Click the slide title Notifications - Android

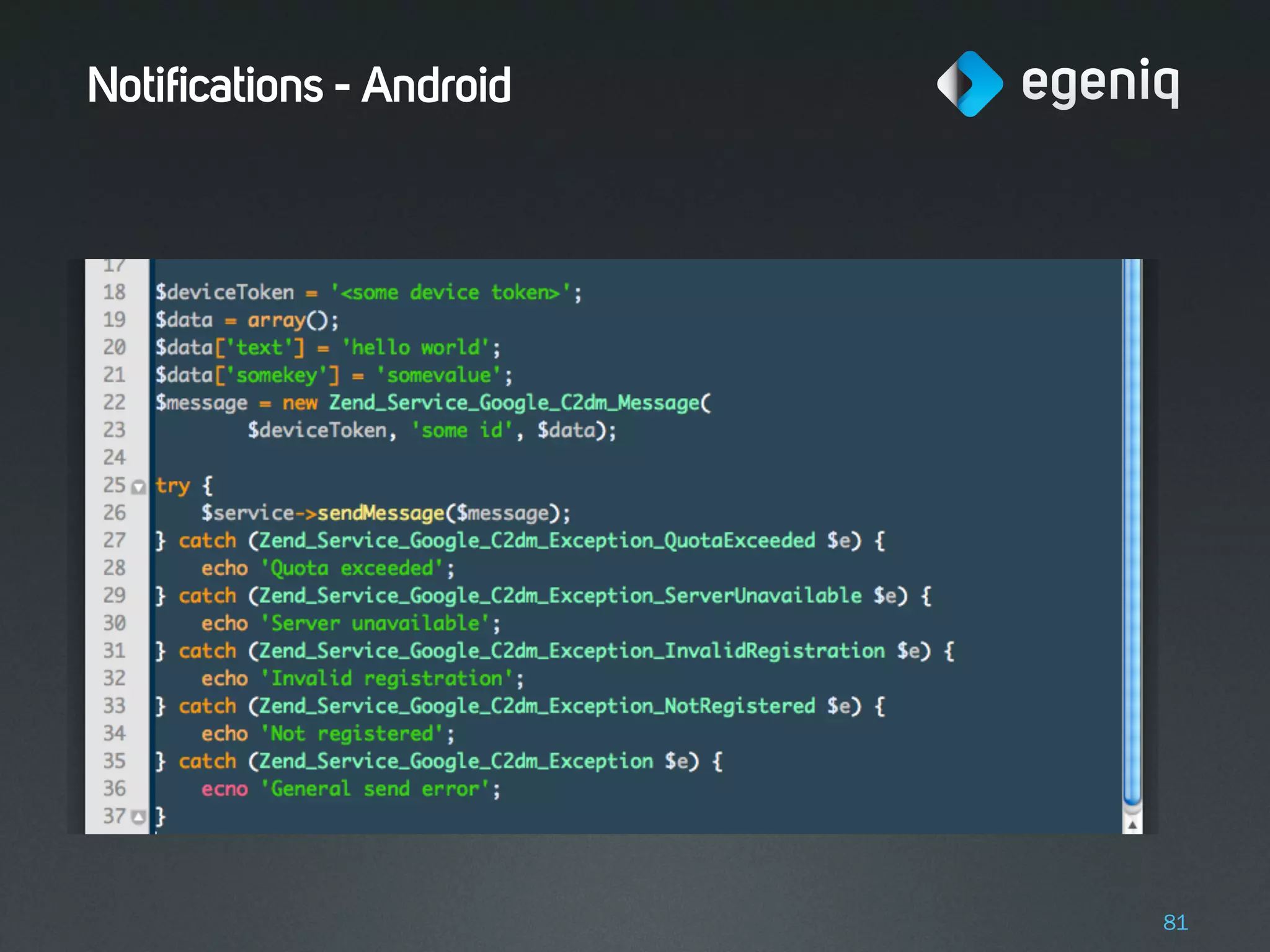pos(299,85)
